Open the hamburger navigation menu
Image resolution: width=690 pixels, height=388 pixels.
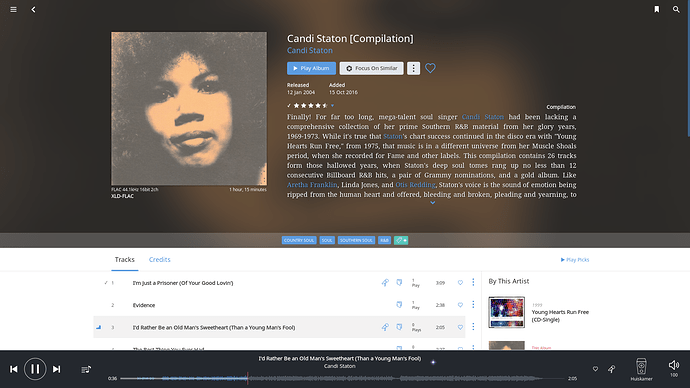pos(14,9)
